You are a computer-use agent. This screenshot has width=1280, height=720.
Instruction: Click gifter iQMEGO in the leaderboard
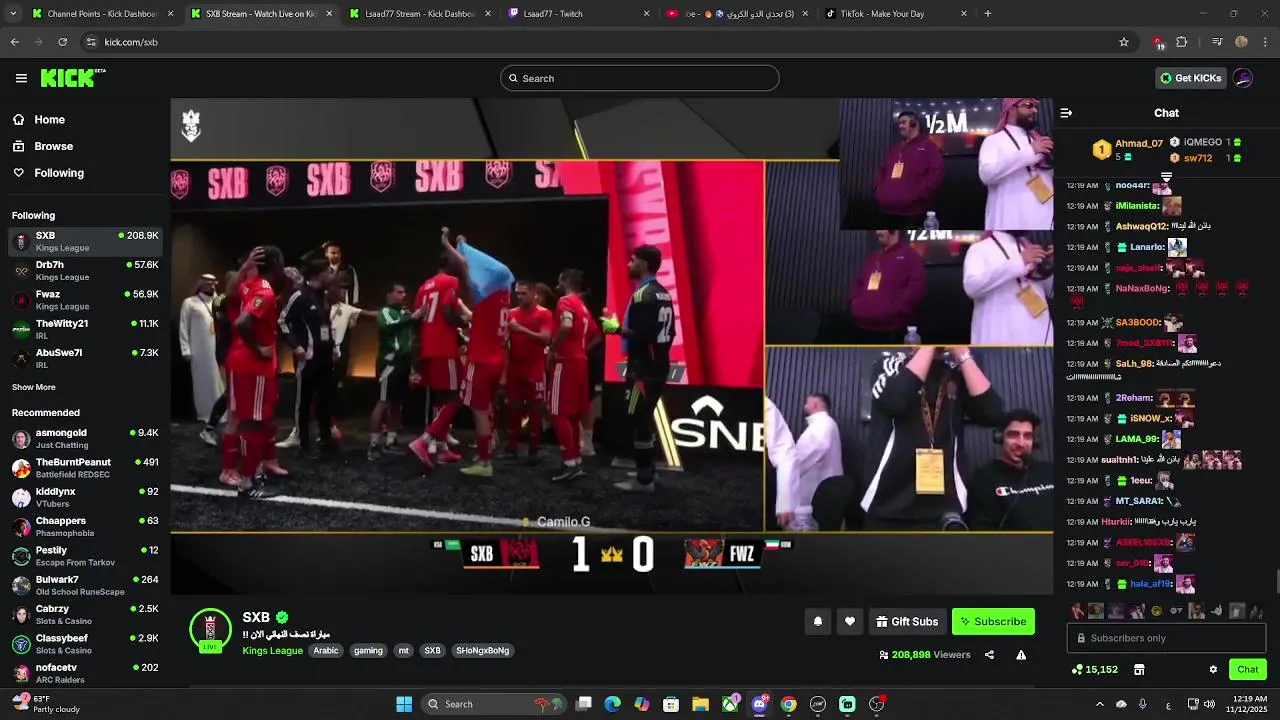(1203, 142)
